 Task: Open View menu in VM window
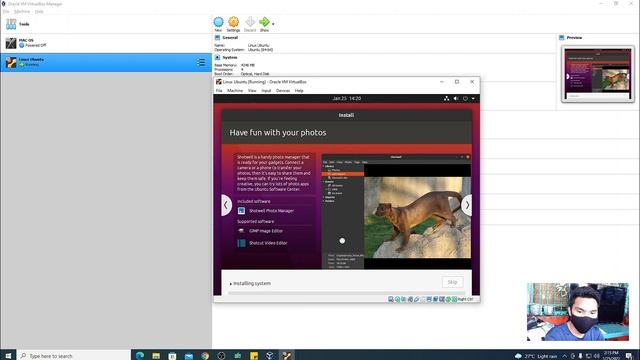pyautogui.click(x=252, y=91)
